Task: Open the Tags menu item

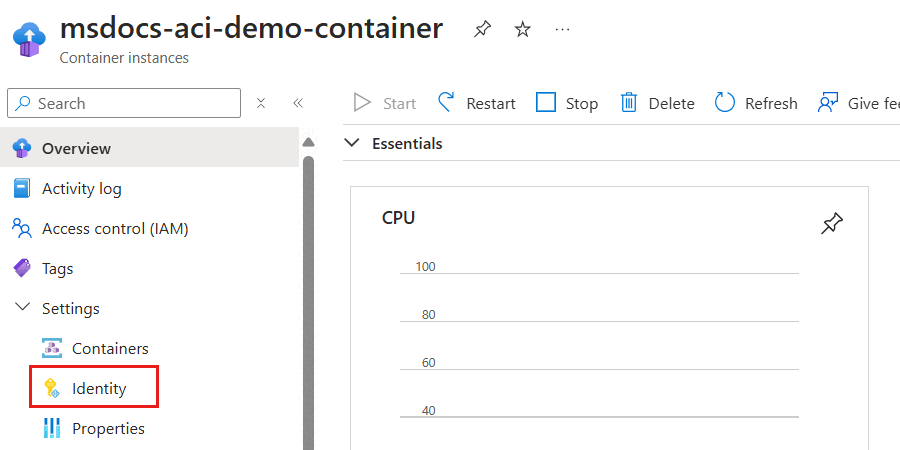Action: [57, 268]
